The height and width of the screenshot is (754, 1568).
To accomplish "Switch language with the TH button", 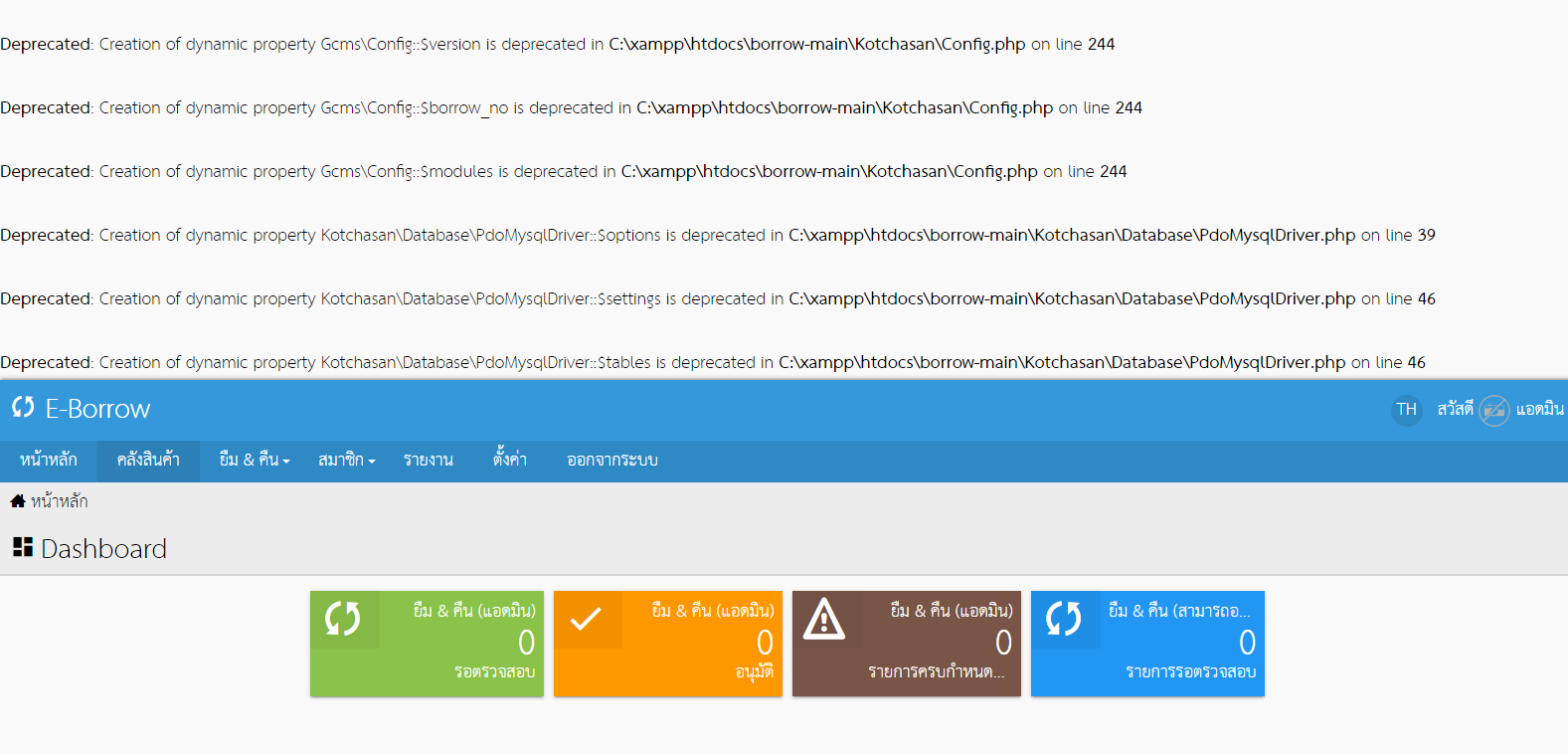I will coord(1406,409).
